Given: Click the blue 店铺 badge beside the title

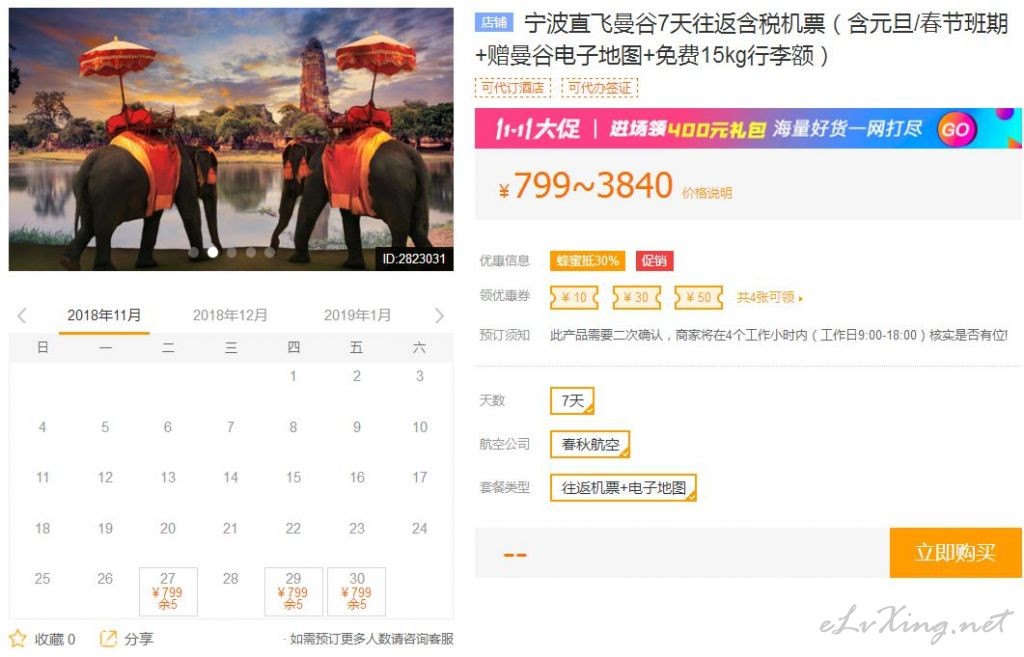Looking at the screenshot, I should (494, 23).
